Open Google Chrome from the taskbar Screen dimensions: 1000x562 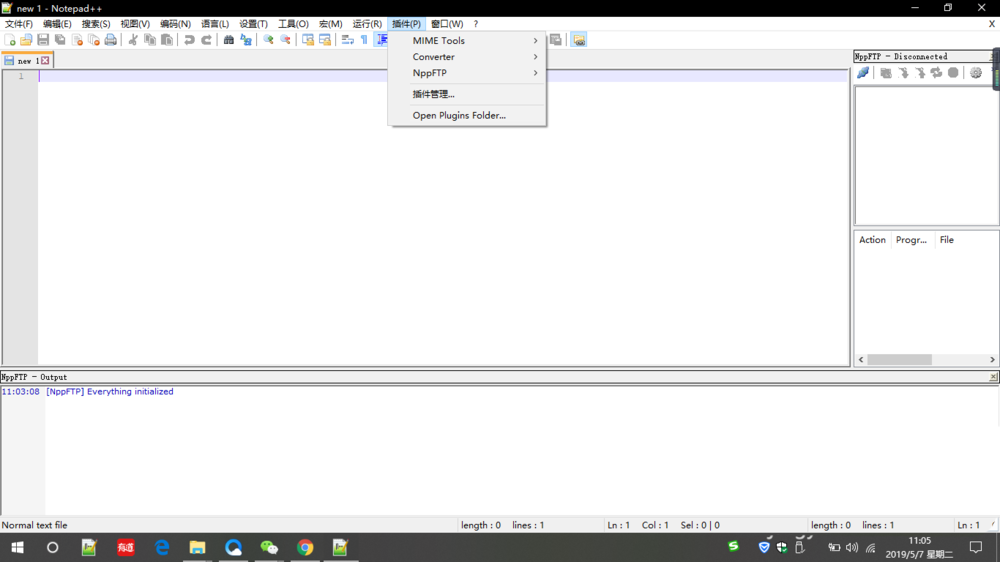coord(305,547)
